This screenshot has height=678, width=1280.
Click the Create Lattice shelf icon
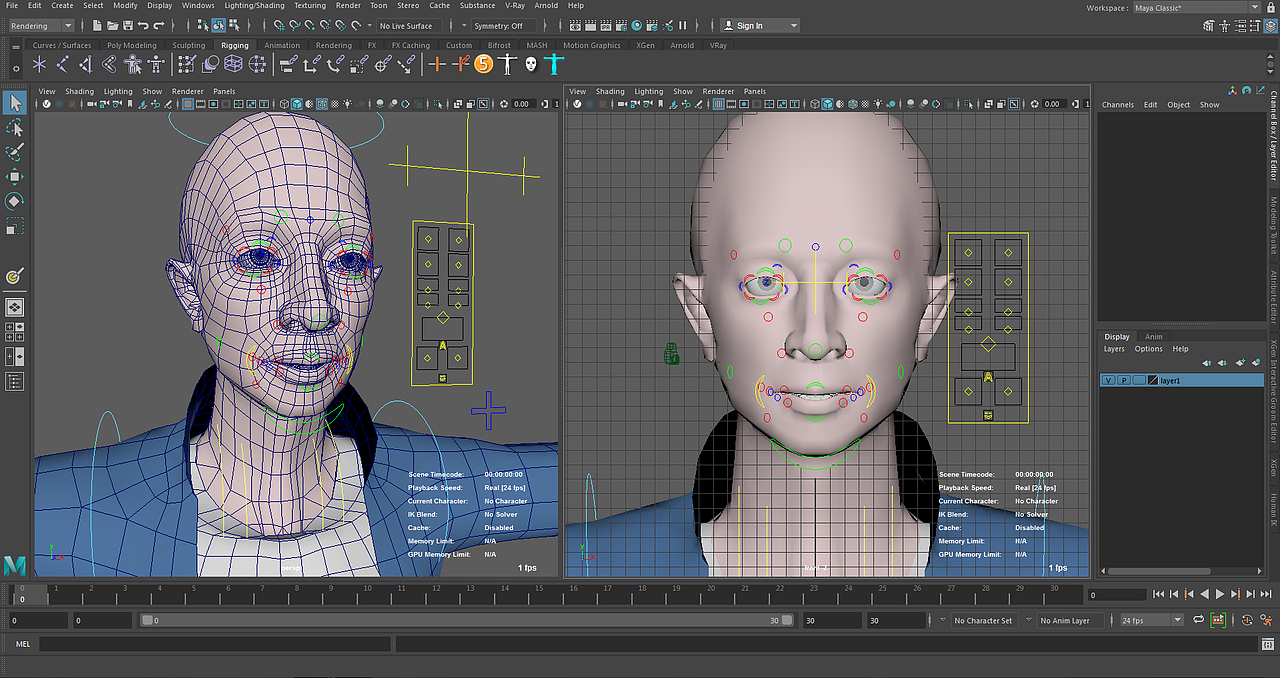click(x=233, y=65)
